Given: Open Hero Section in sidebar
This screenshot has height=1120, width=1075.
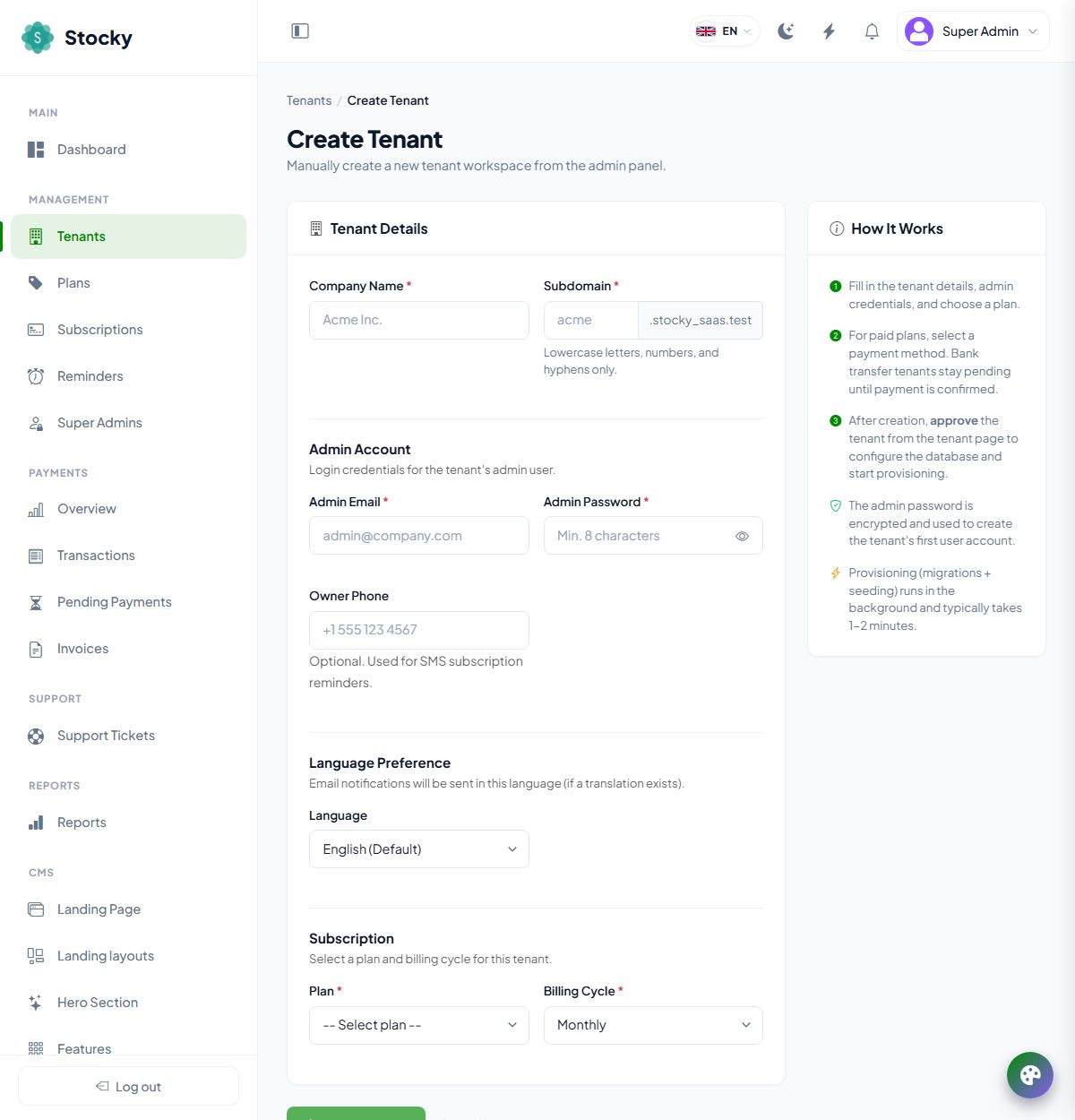Looking at the screenshot, I should click(x=128, y=1003).
